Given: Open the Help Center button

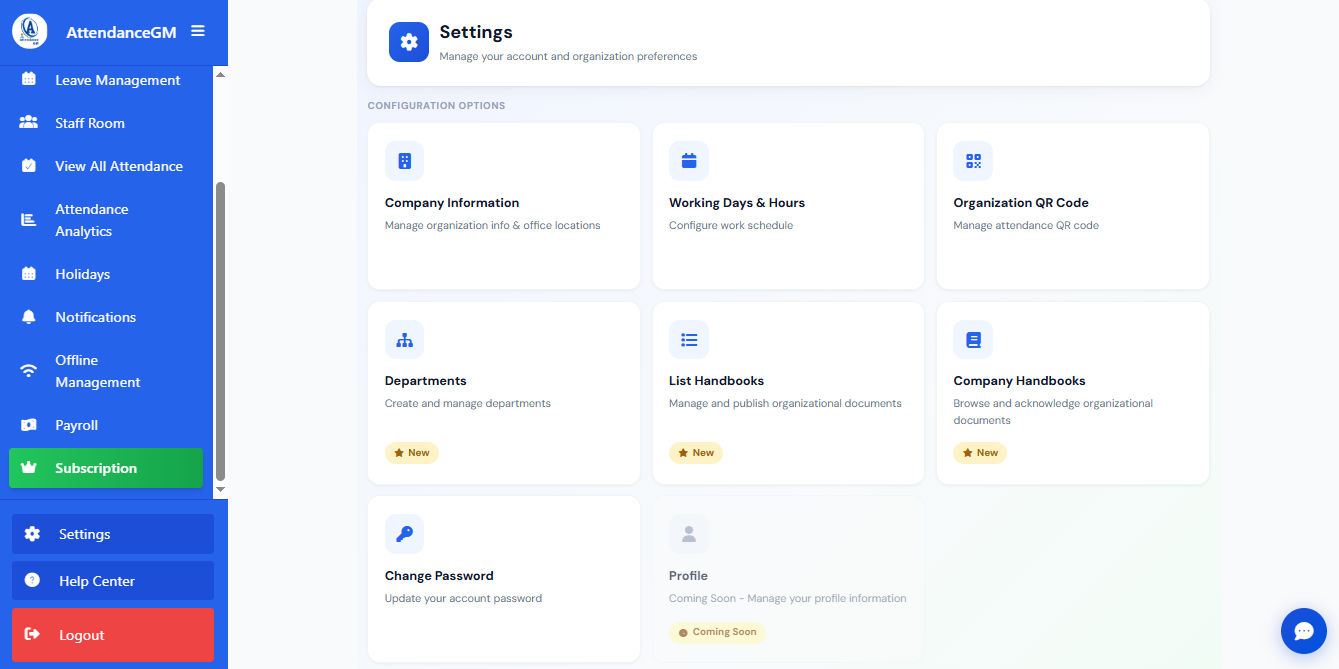Looking at the screenshot, I should click(113, 581).
